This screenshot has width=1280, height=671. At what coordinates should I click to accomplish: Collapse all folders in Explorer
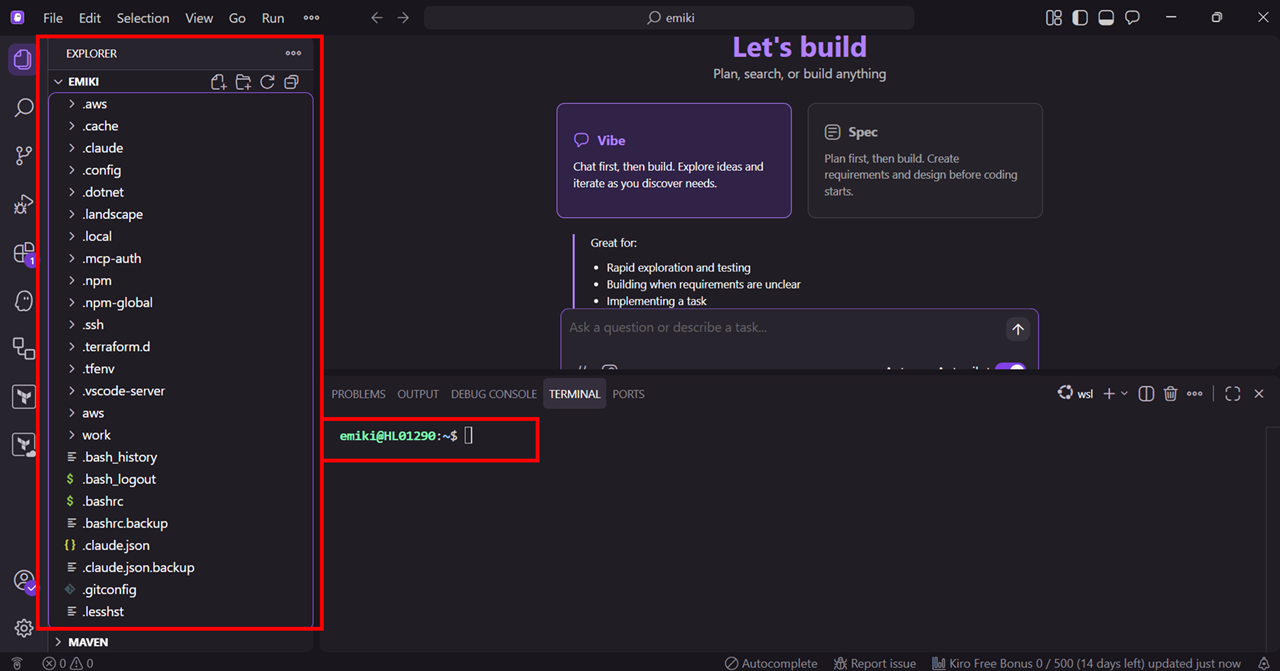click(x=291, y=82)
